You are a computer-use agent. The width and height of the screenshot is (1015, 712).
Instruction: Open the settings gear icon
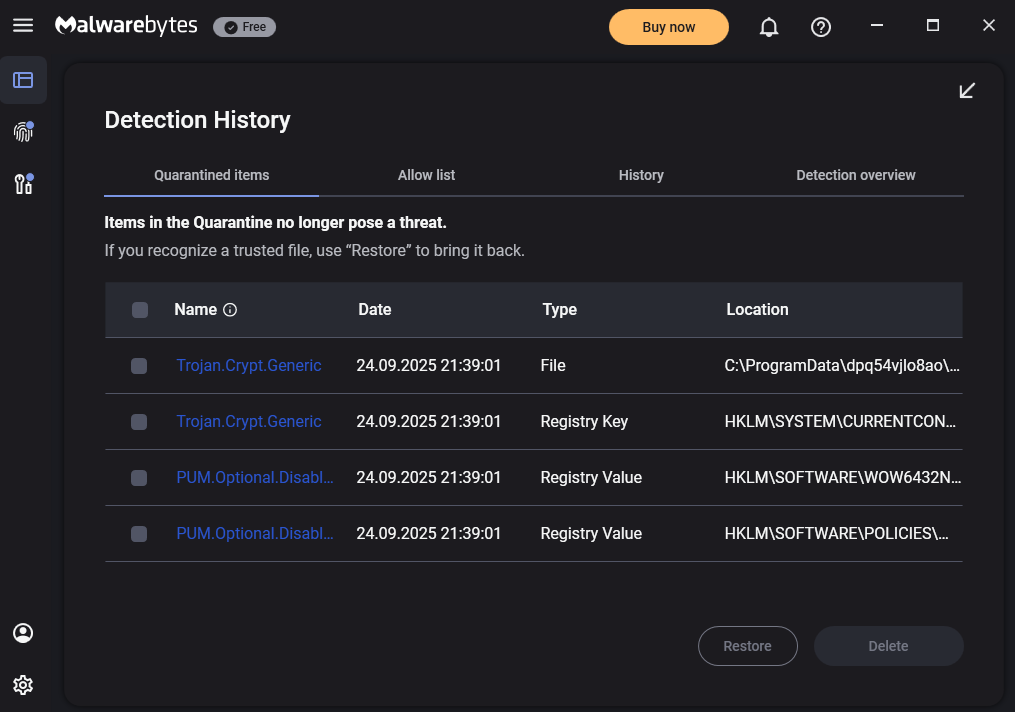(23, 685)
